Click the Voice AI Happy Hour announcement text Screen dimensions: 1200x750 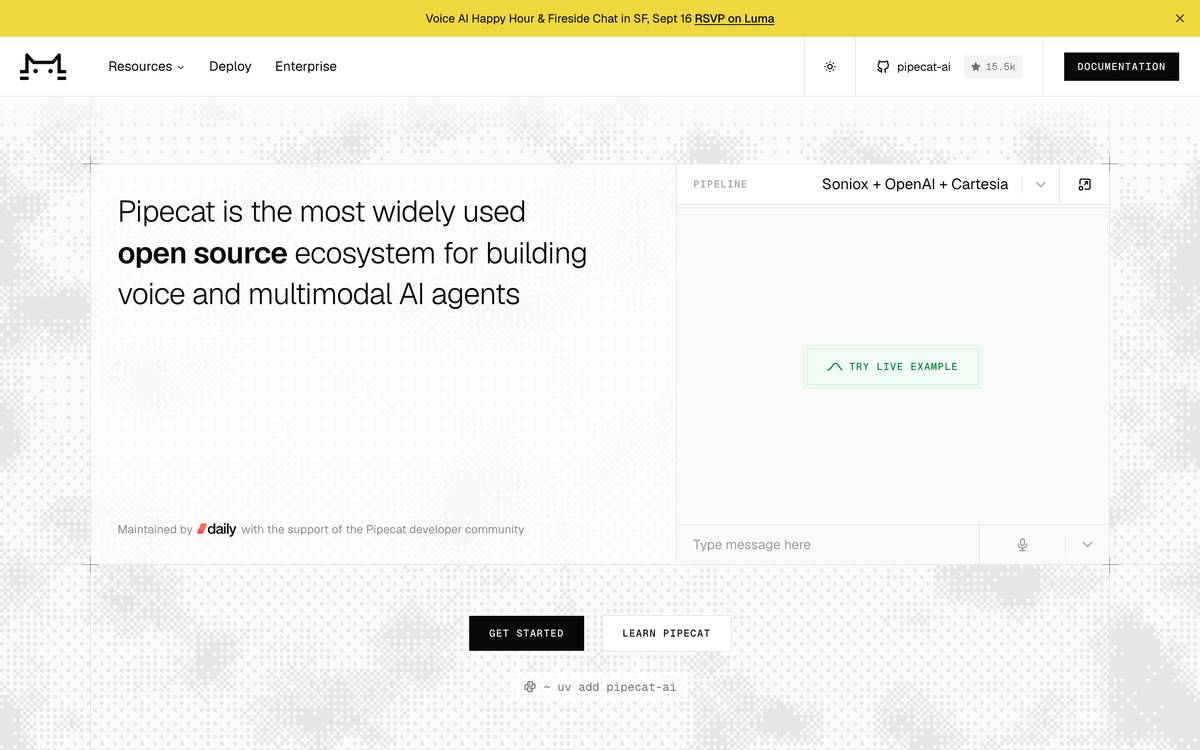point(558,18)
